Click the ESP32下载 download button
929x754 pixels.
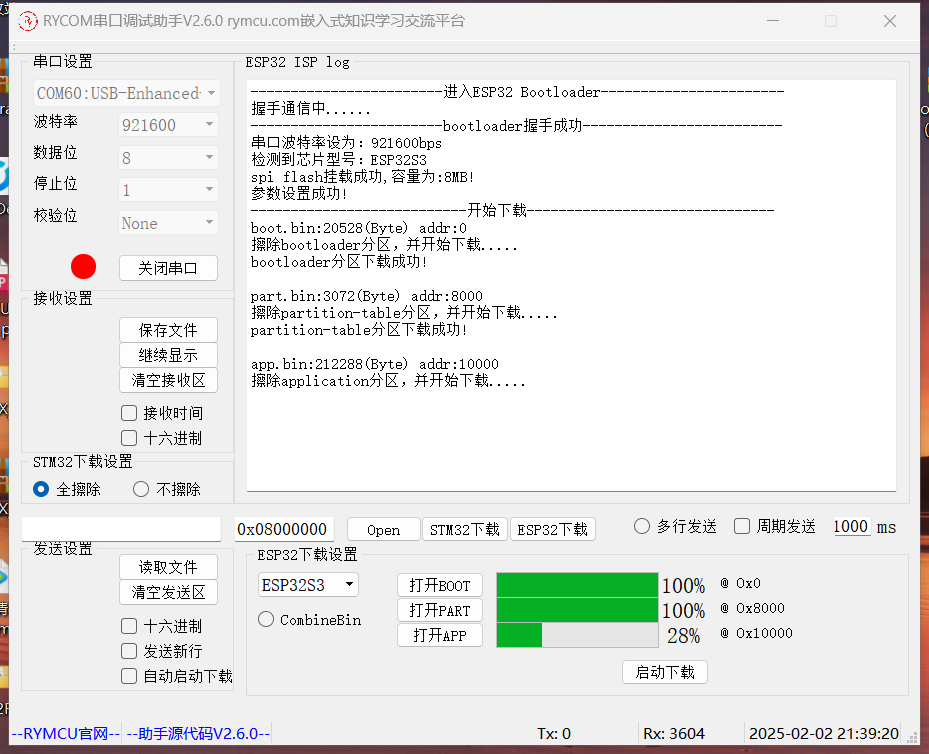coord(553,529)
